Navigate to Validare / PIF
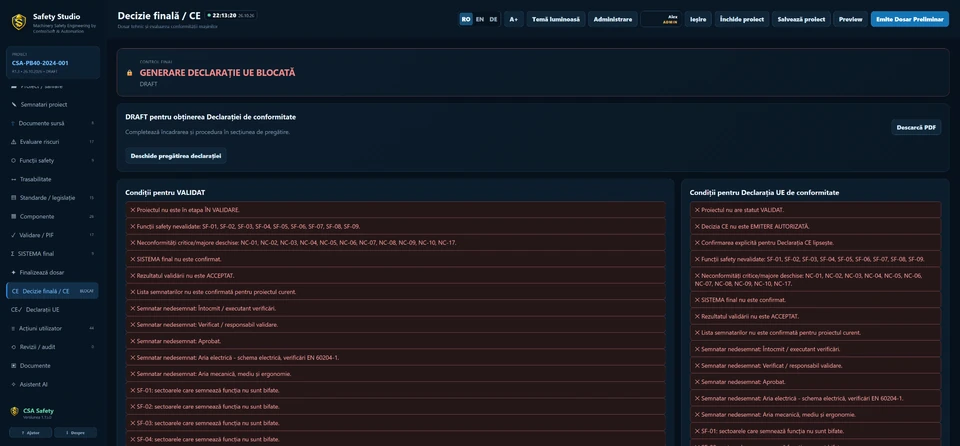Screen dimensions: 960x446 click(x=53, y=235)
